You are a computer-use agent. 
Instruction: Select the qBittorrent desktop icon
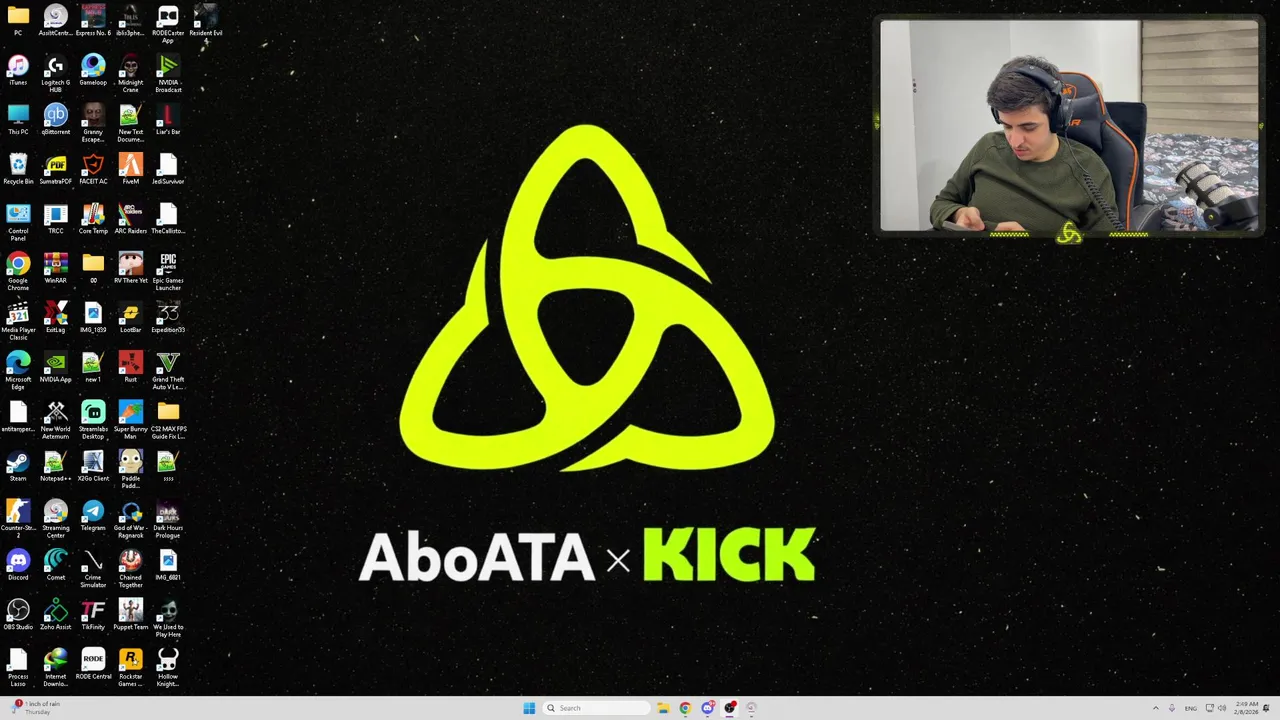point(56,120)
